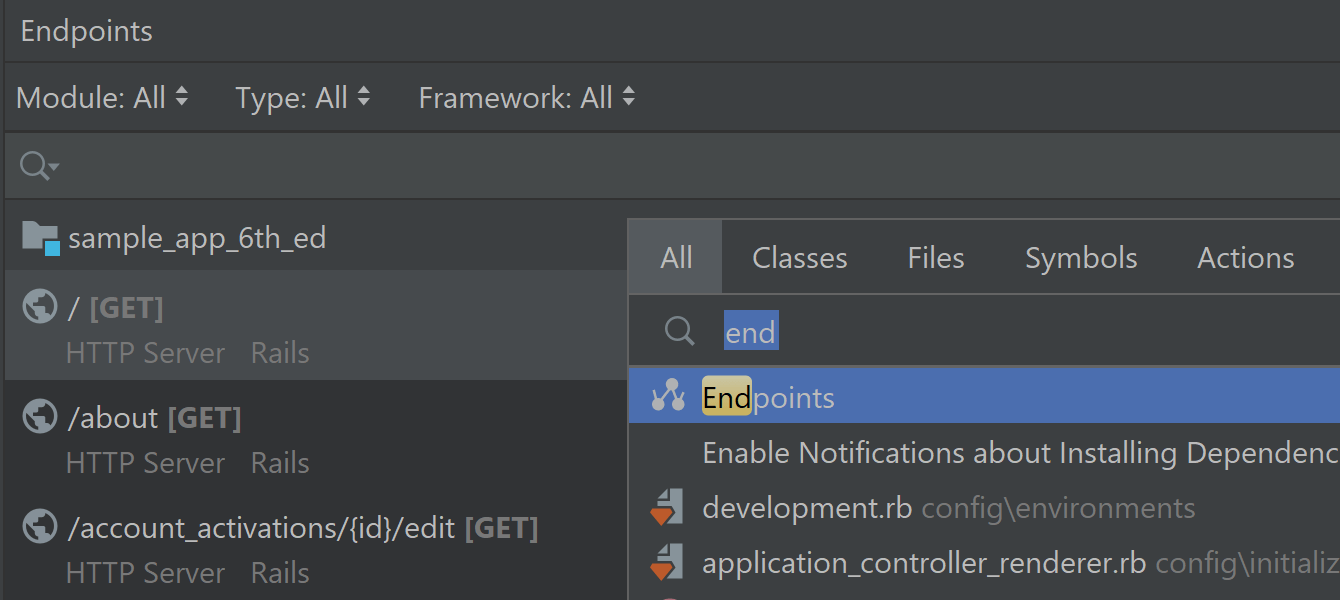Image resolution: width=1340 pixels, height=600 pixels.
Task: Click the sample_app_6th_ed module folder icon
Action: [x=40, y=238]
